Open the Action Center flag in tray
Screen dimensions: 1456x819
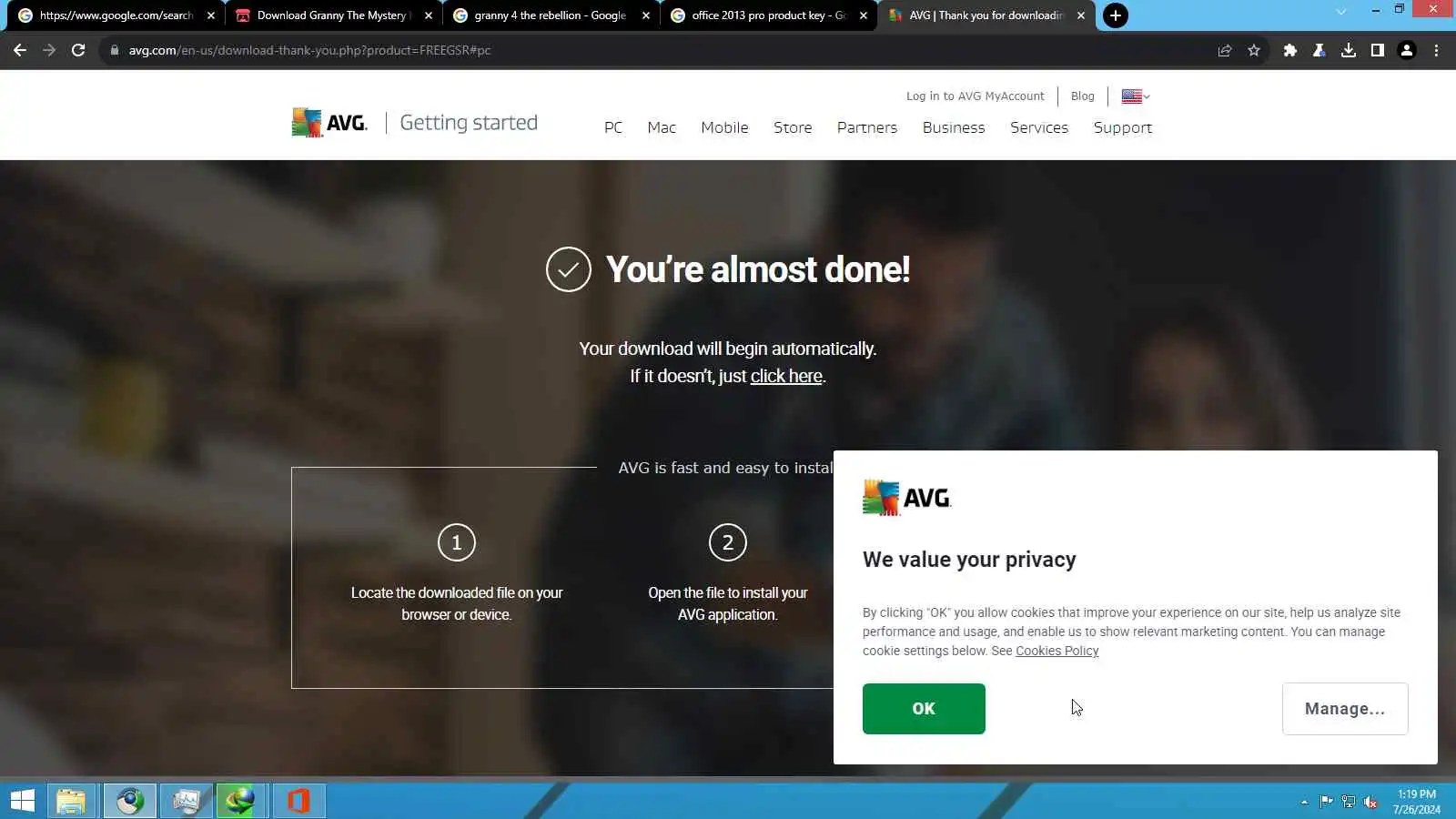[x=1327, y=802]
